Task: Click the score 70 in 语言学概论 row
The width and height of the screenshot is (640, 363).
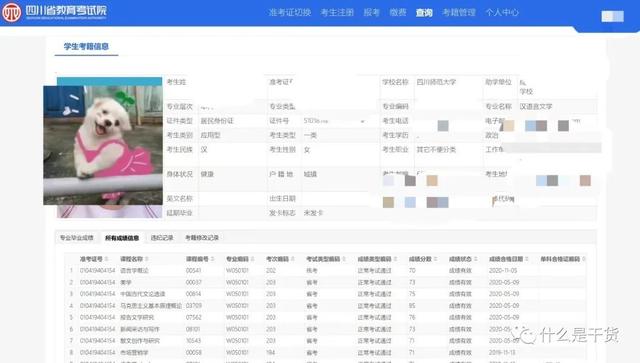Action: click(x=412, y=271)
